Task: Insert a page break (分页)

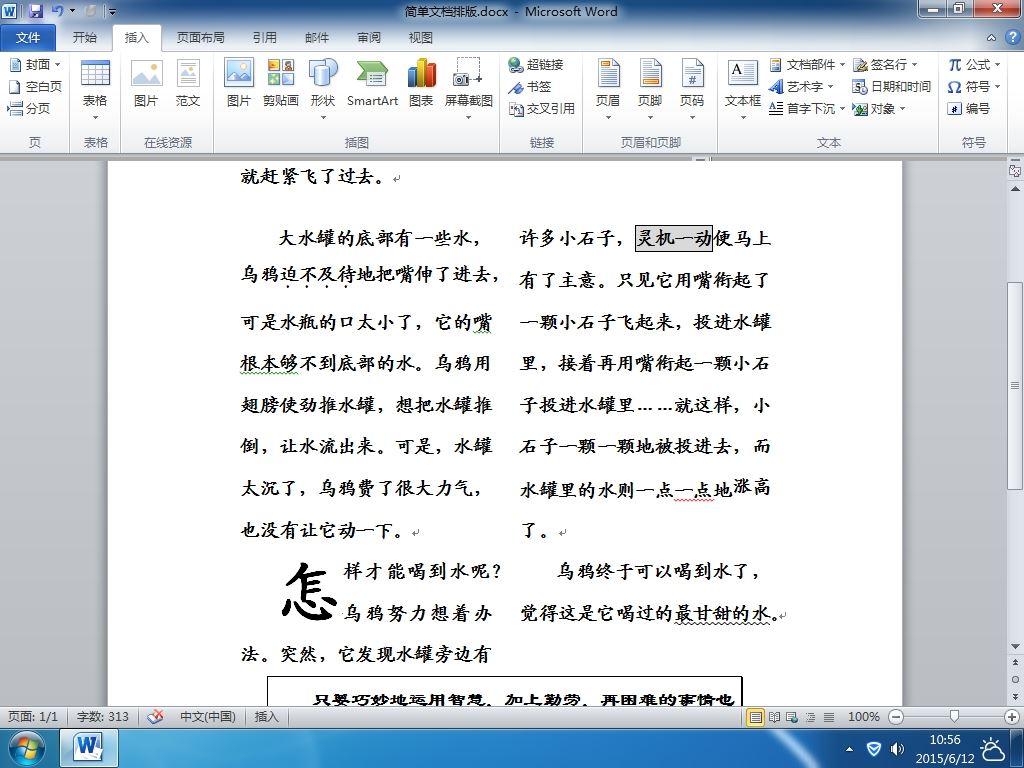Action: 29,108
